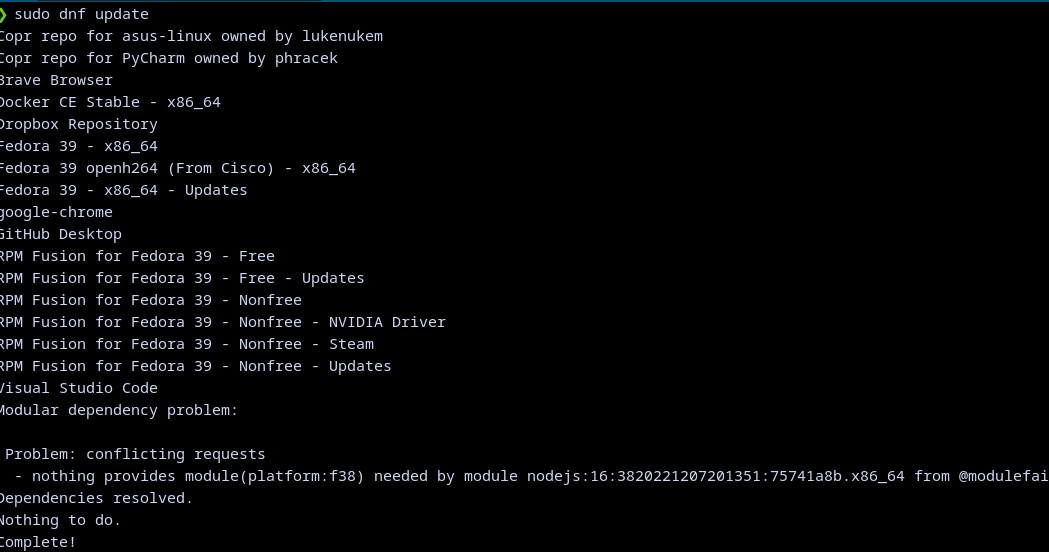Viewport: 1049px width, 552px height.
Task: Click the "Dependencies resolved." output line
Action: (x=96, y=498)
